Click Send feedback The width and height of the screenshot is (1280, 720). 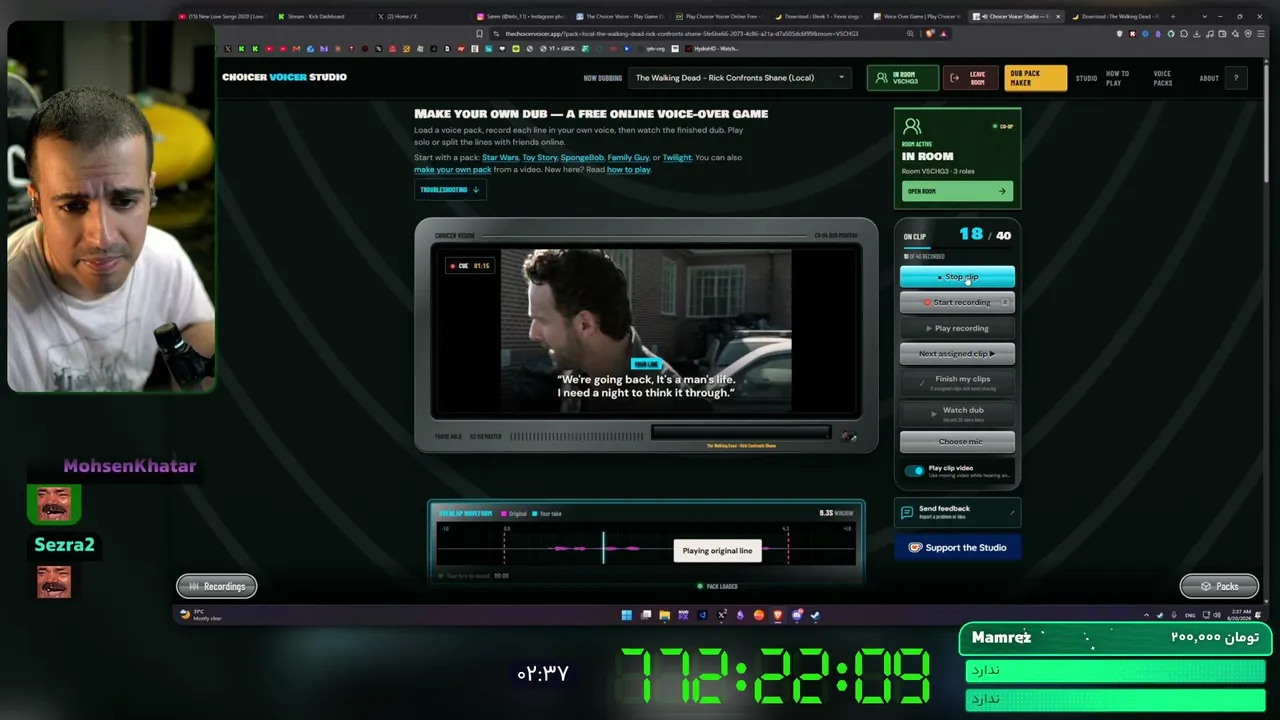[957, 512]
